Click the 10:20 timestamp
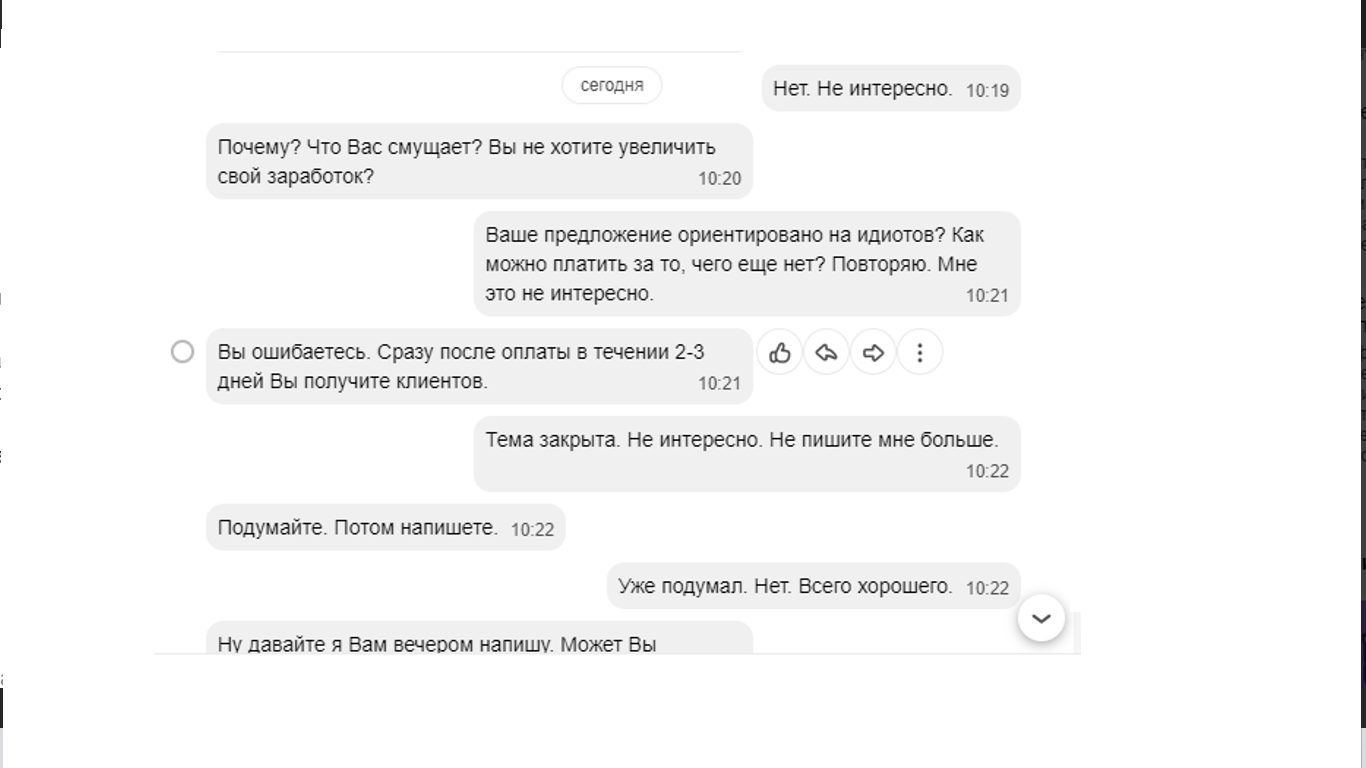This screenshot has height=768, width=1366. (x=719, y=179)
